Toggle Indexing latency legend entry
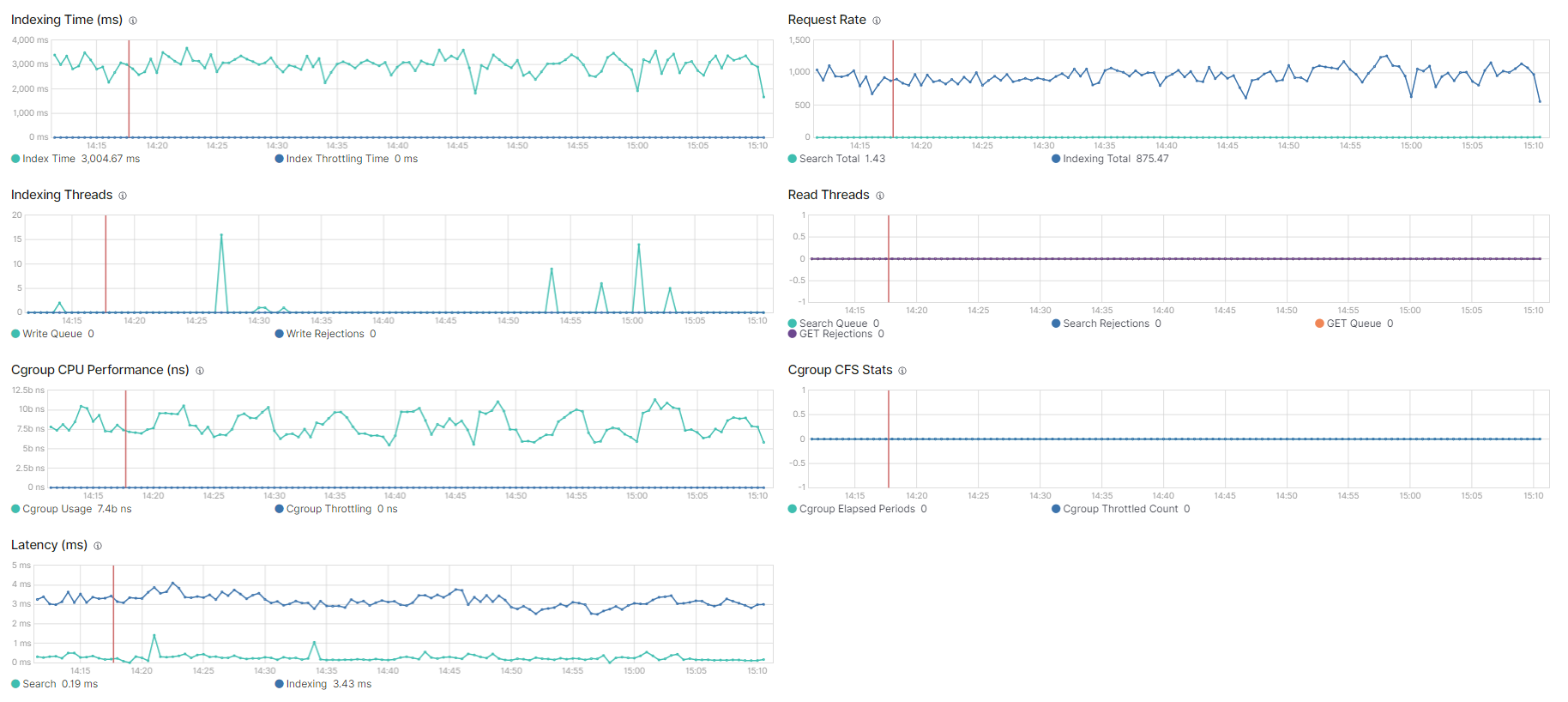Screen dimensions: 1568x702 (323, 684)
